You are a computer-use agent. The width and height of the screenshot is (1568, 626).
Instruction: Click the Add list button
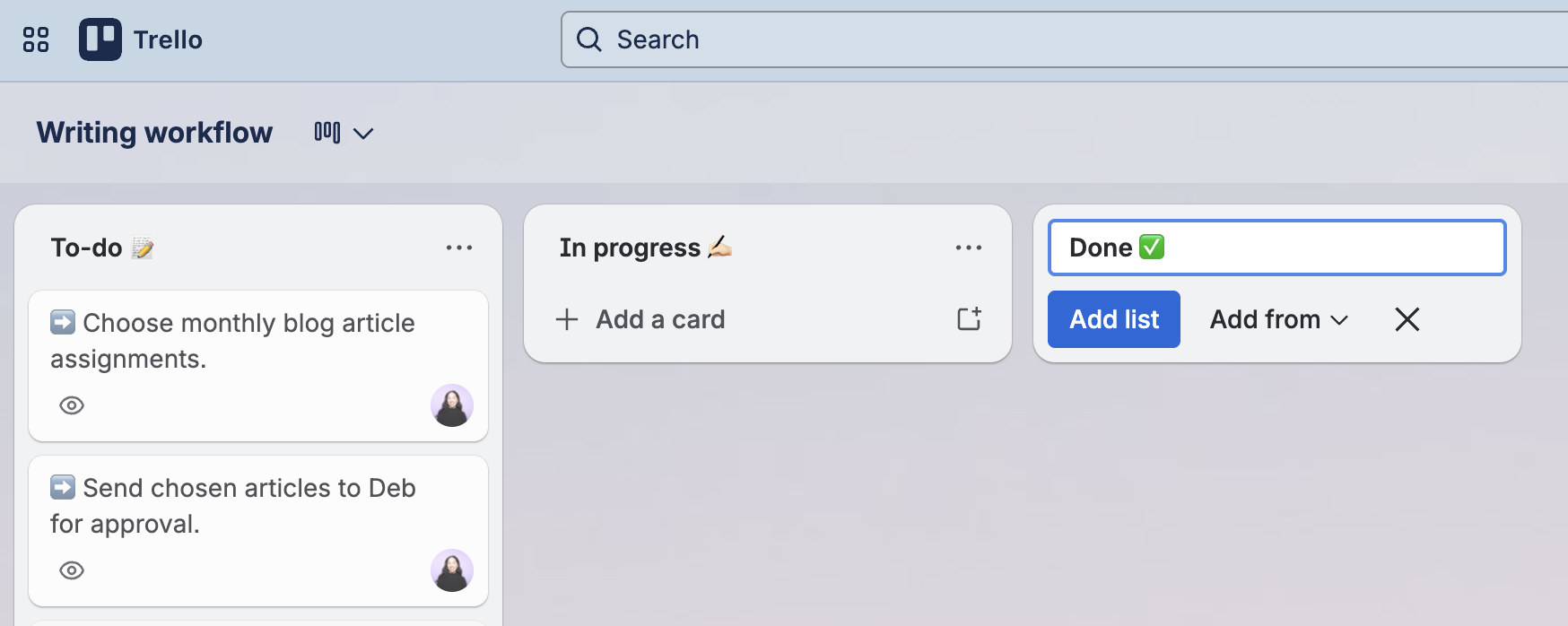[x=1113, y=319]
